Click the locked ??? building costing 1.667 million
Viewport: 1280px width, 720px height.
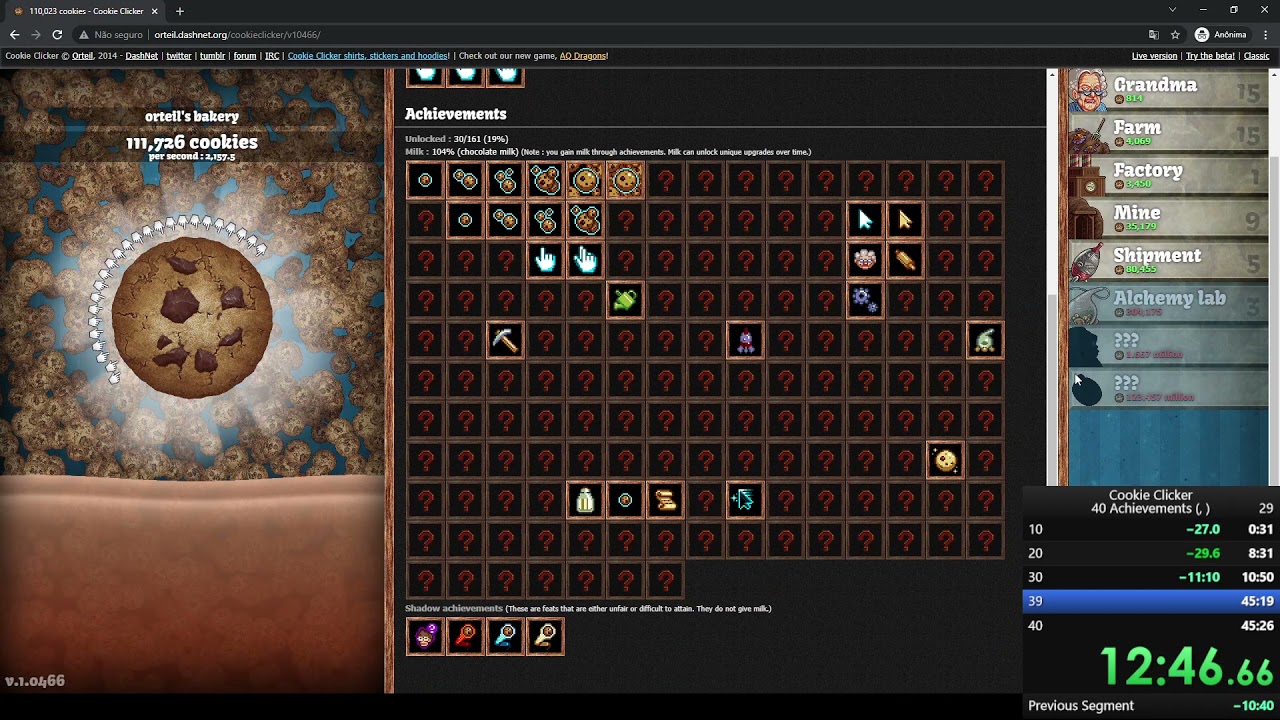tap(1168, 347)
